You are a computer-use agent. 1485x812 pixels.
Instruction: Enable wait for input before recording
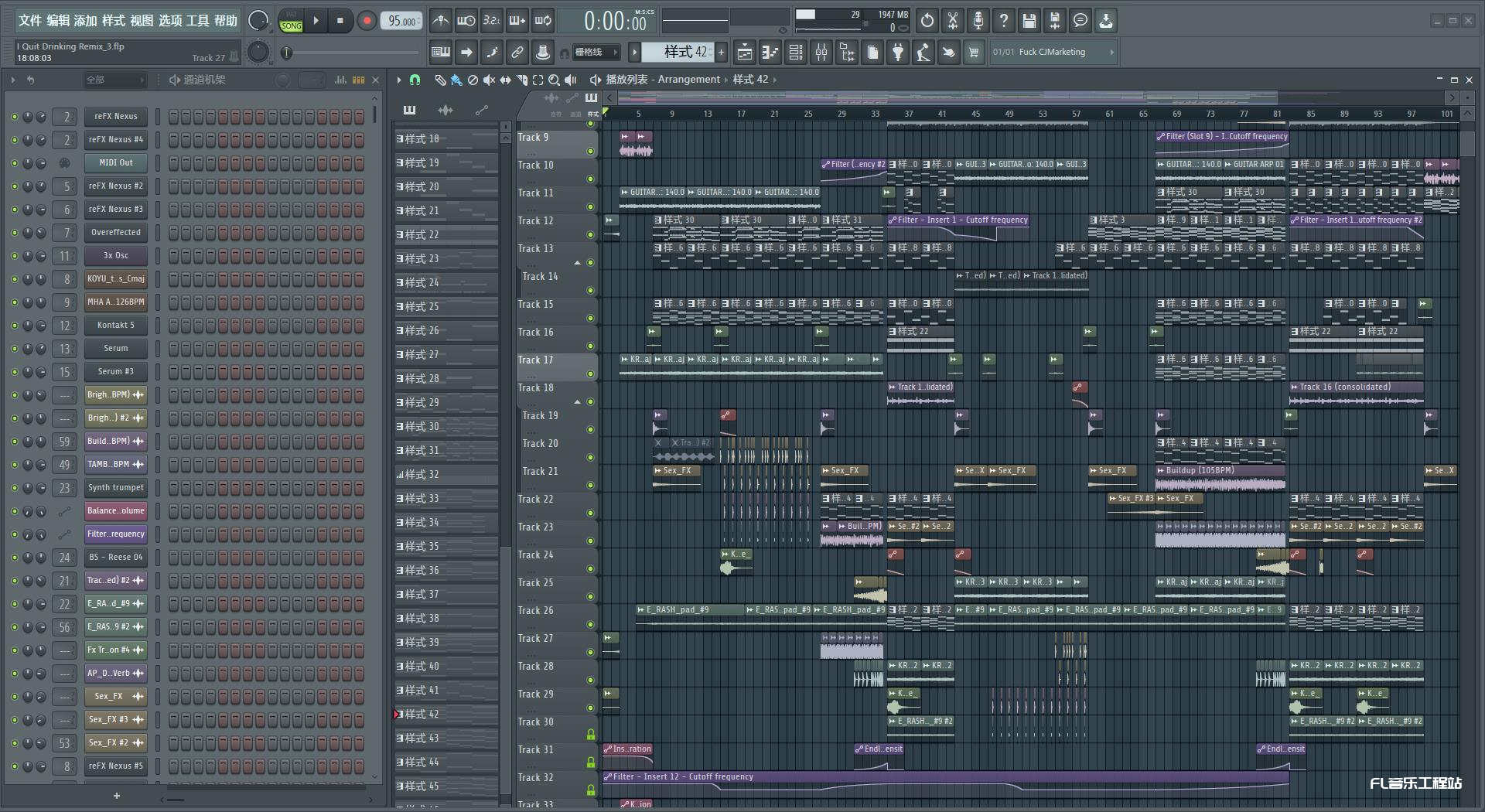[x=466, y=21]
